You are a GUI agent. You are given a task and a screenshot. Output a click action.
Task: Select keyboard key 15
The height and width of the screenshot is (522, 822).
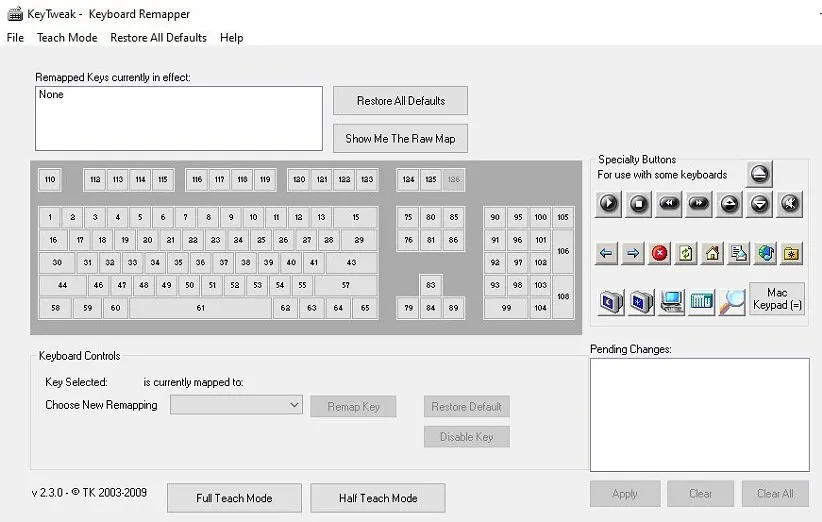355,217
